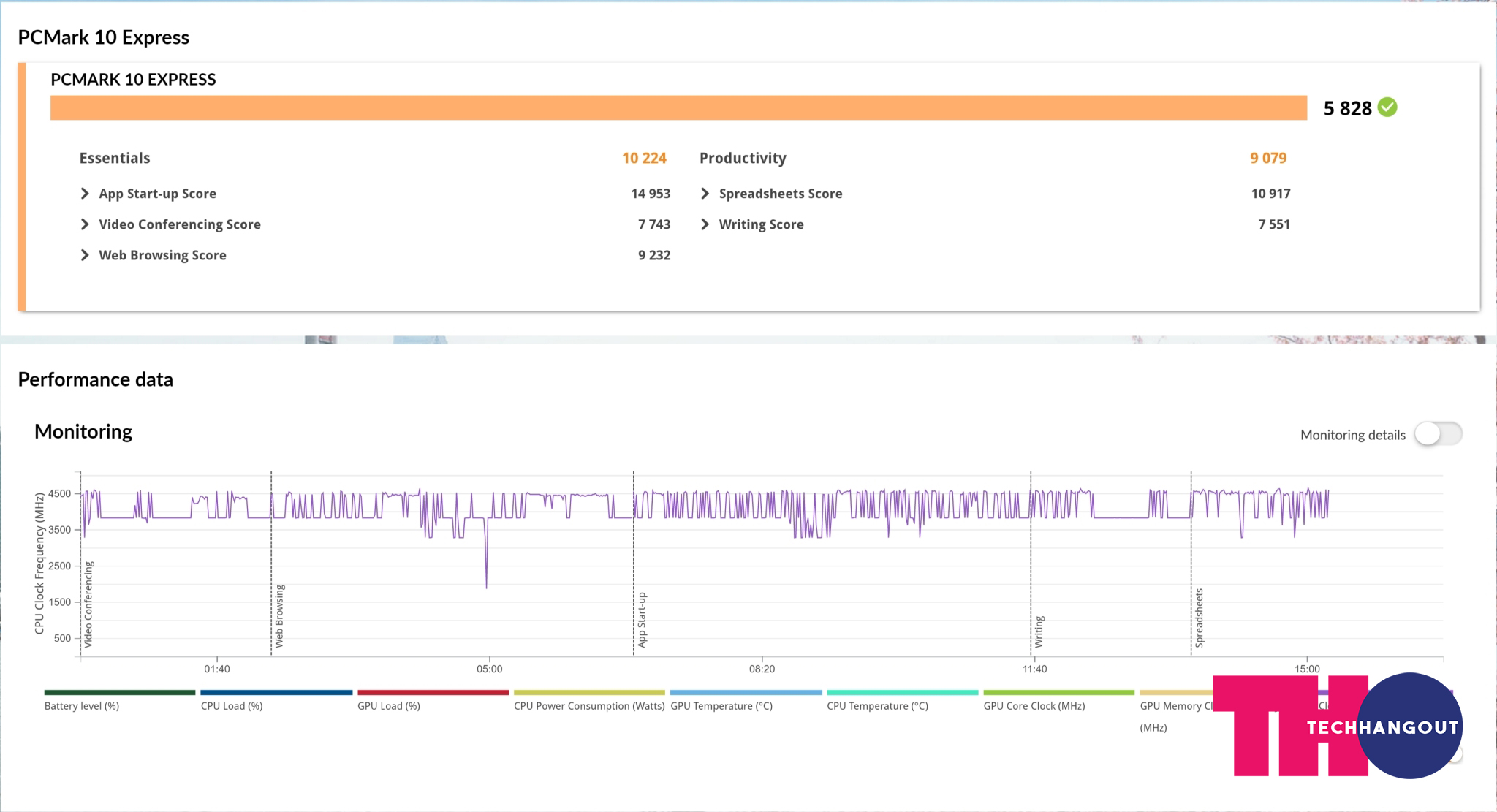Screen dimensions: 1497x812
Task: Click the App Start-up value 14 953
Action: pyautogui.click(x=651, y=194)
